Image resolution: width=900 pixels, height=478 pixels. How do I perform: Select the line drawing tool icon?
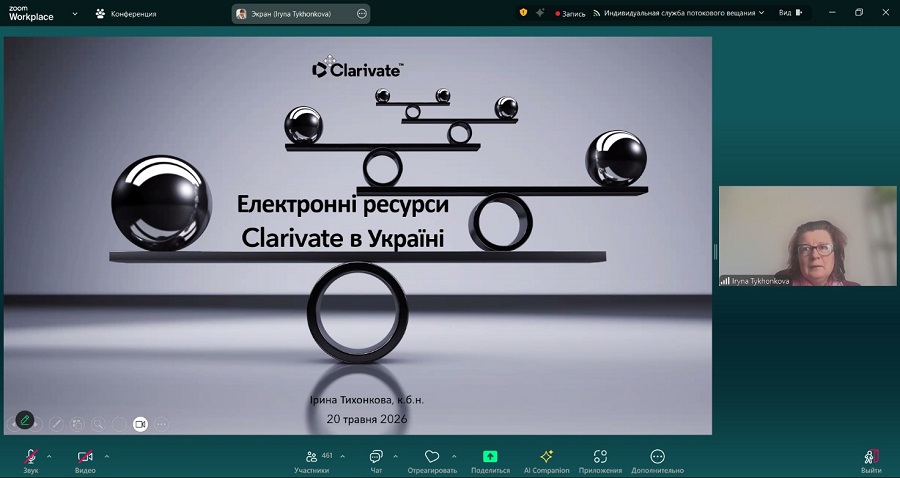56,424
